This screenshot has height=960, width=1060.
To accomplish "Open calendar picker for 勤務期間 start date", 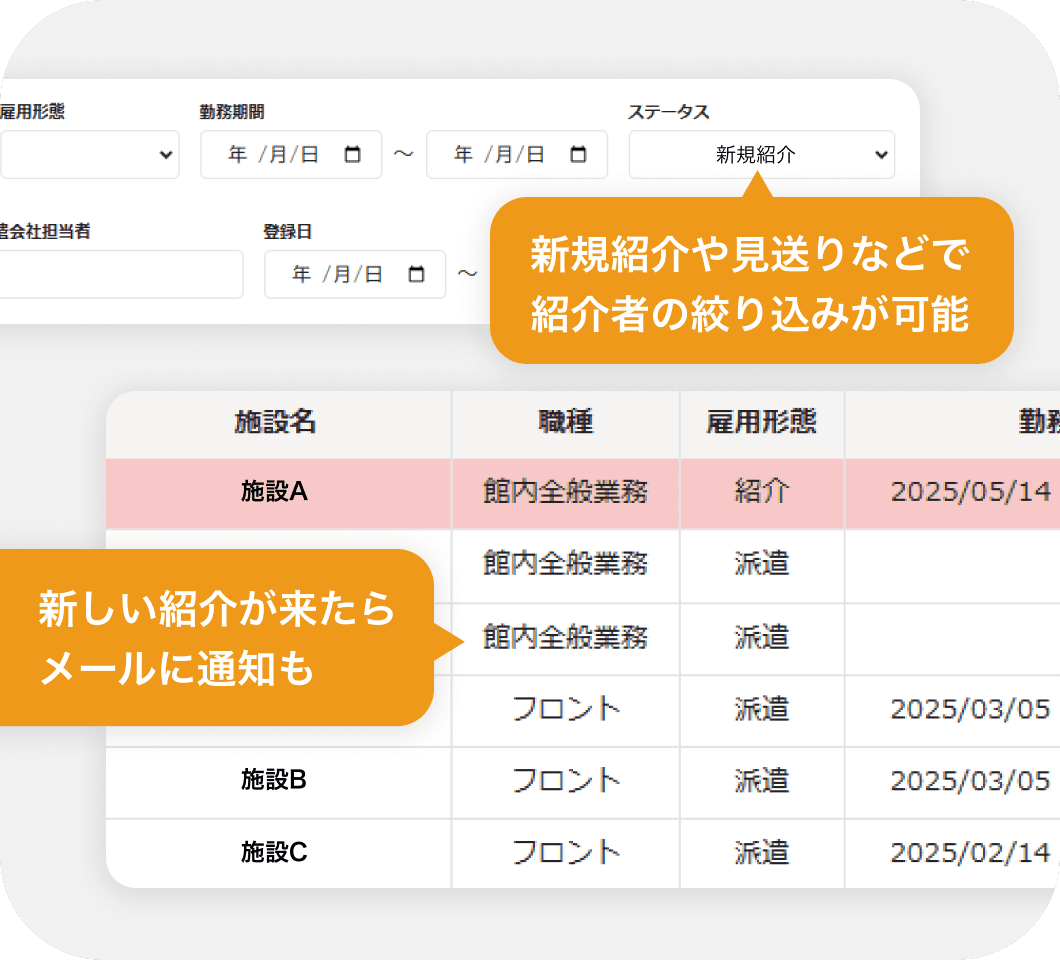I will [353, 155].
